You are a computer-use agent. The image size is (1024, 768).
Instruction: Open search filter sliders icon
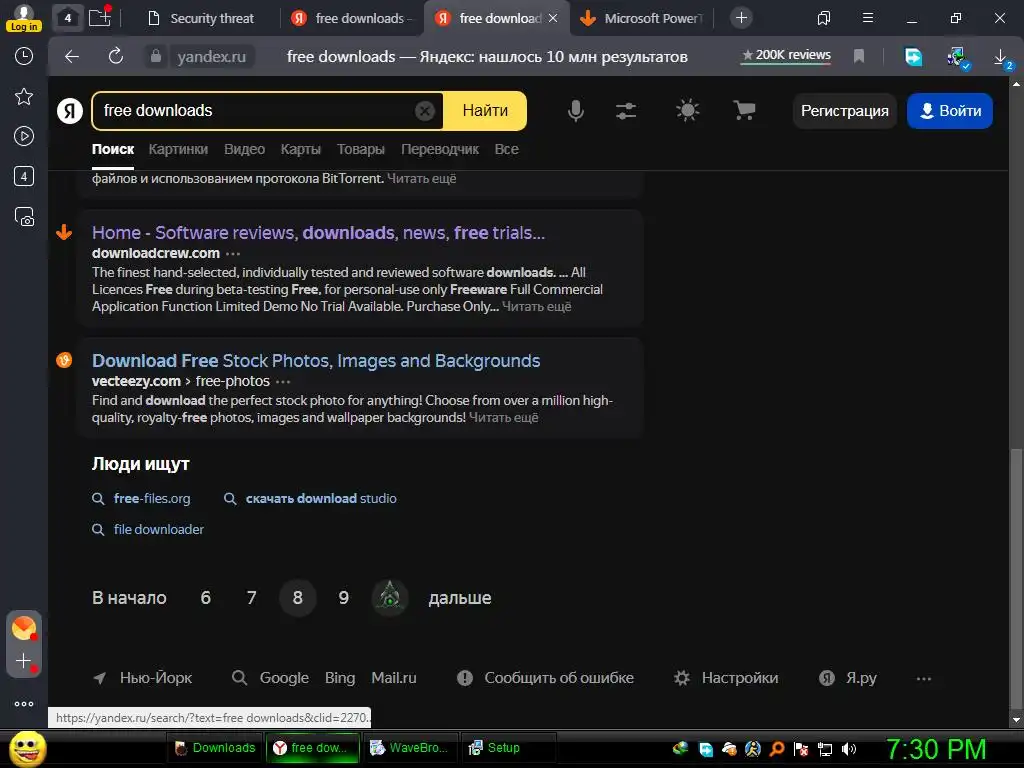[626, 111]
